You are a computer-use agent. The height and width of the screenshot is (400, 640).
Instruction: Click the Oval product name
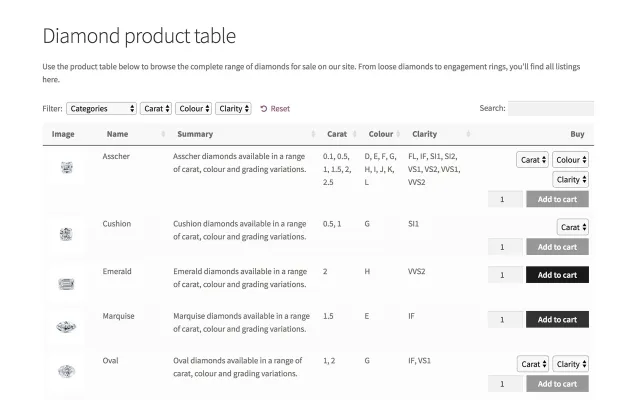(110, 360)
